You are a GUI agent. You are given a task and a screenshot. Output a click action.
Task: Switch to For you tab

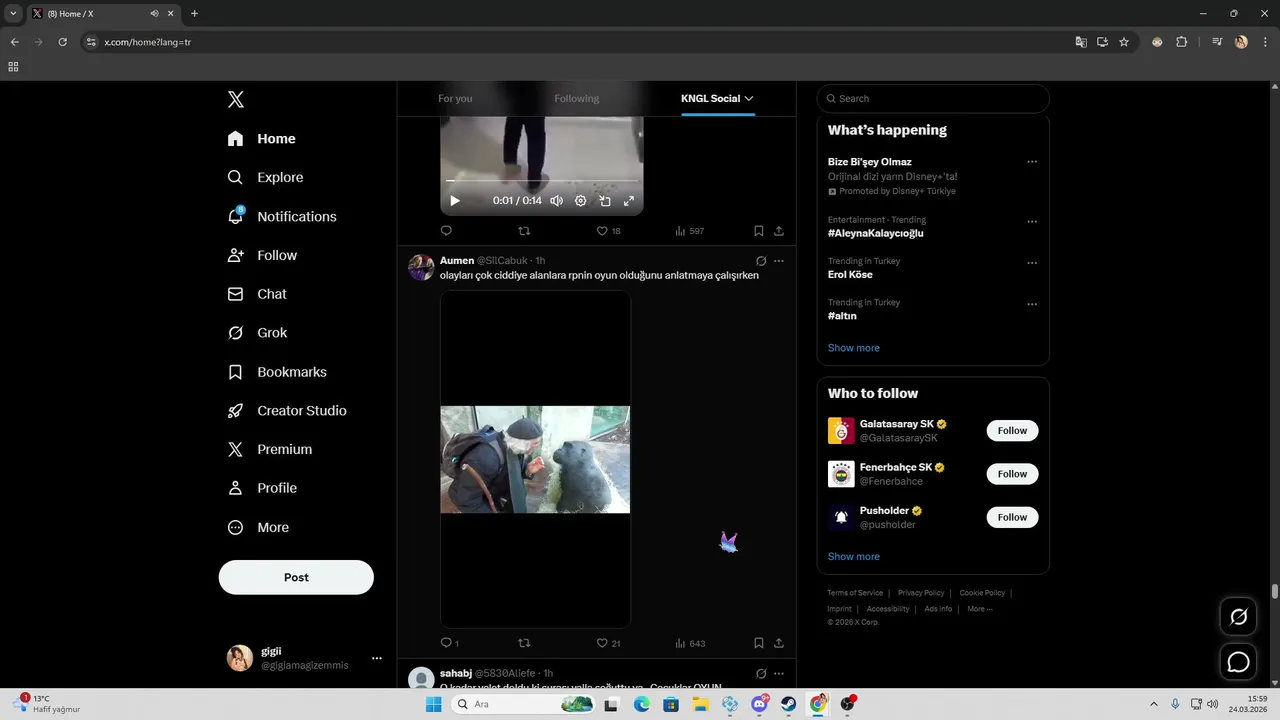(x=455, y=98)
